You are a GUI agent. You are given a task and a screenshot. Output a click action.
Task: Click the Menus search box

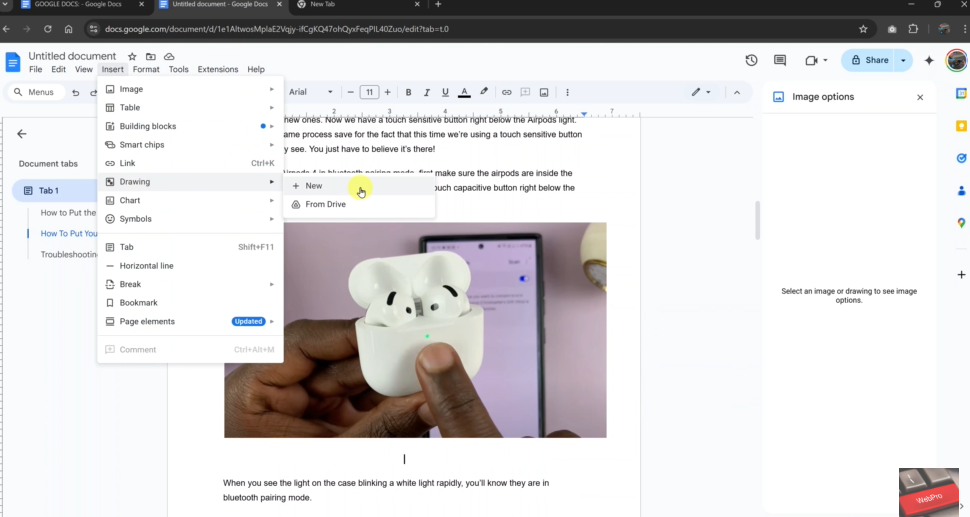[35, 92]
